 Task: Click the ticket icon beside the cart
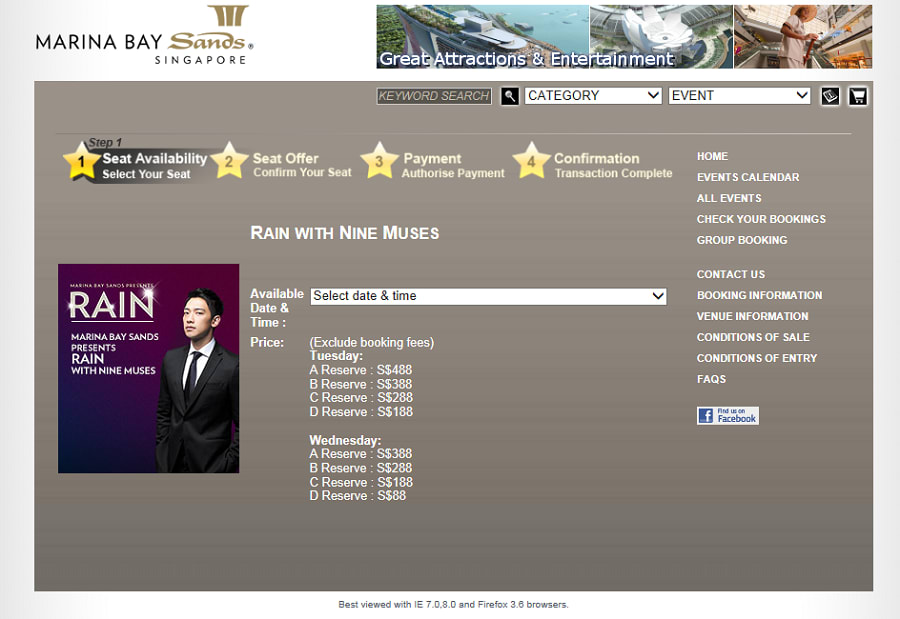830,96
